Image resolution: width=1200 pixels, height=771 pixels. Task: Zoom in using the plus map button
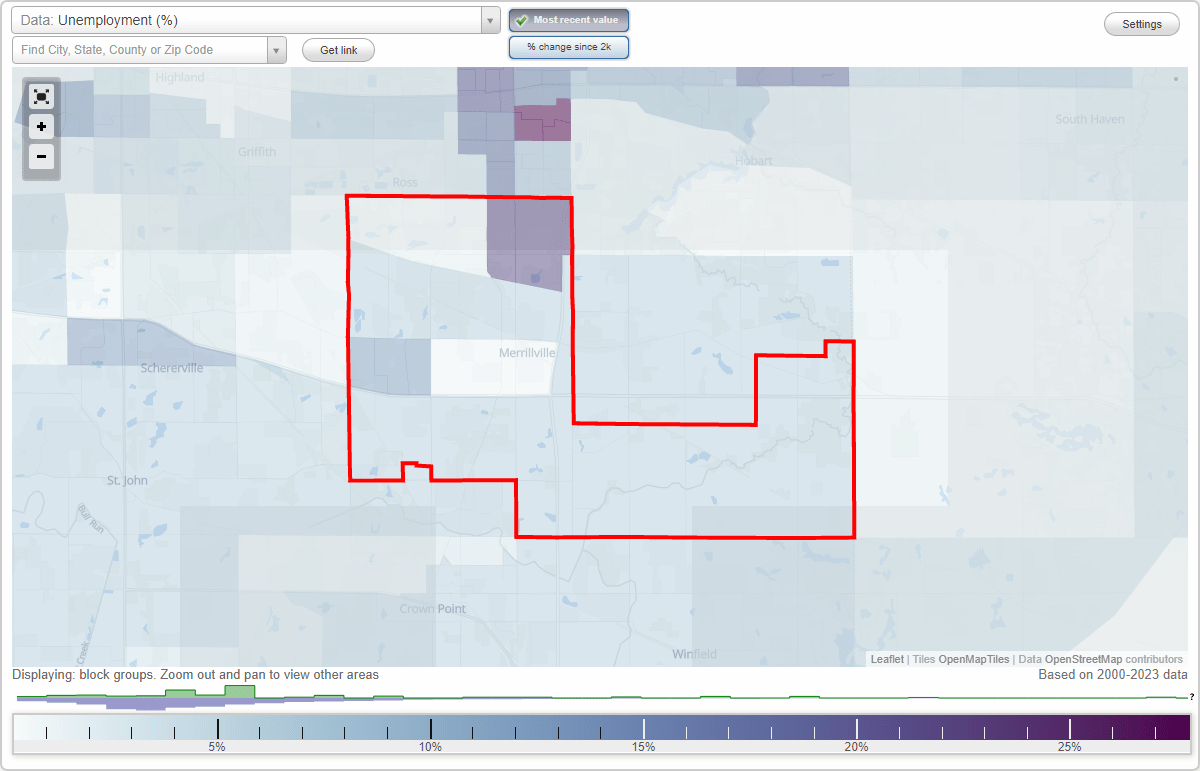pyautogui.click(x=41, y=127)
